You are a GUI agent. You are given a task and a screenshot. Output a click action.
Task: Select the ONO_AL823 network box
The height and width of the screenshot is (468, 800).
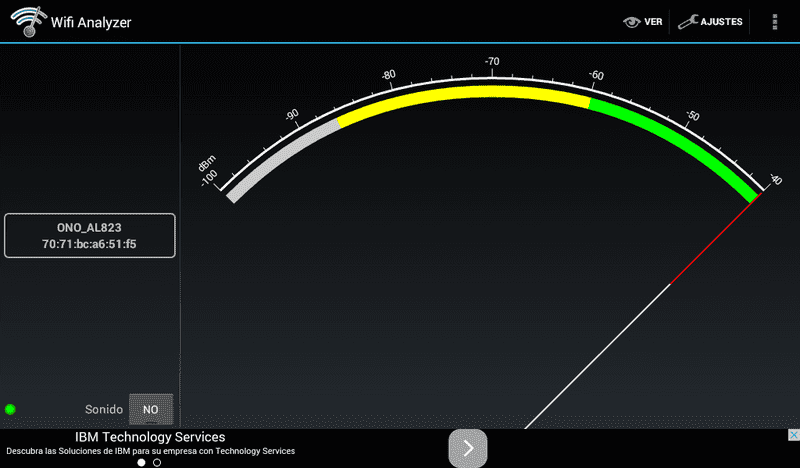coord(90,235)
